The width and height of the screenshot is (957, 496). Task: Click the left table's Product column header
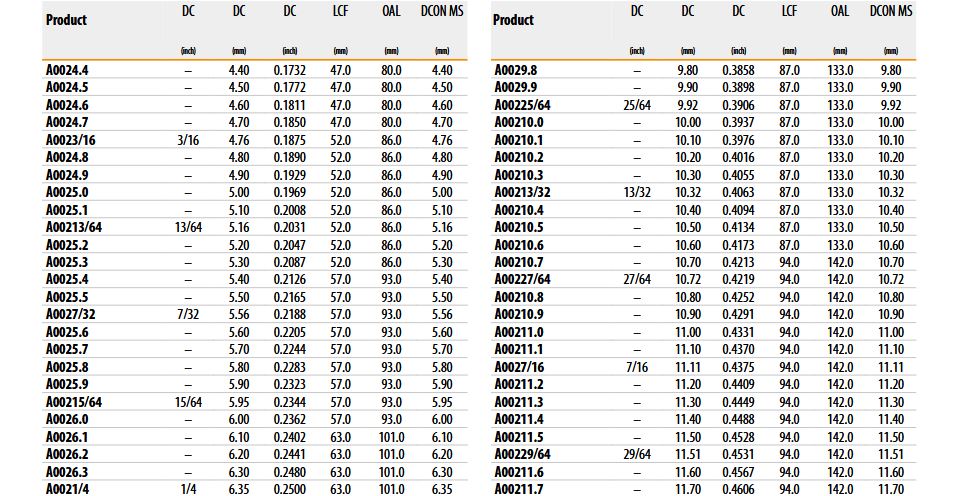(x=66, y=20)
